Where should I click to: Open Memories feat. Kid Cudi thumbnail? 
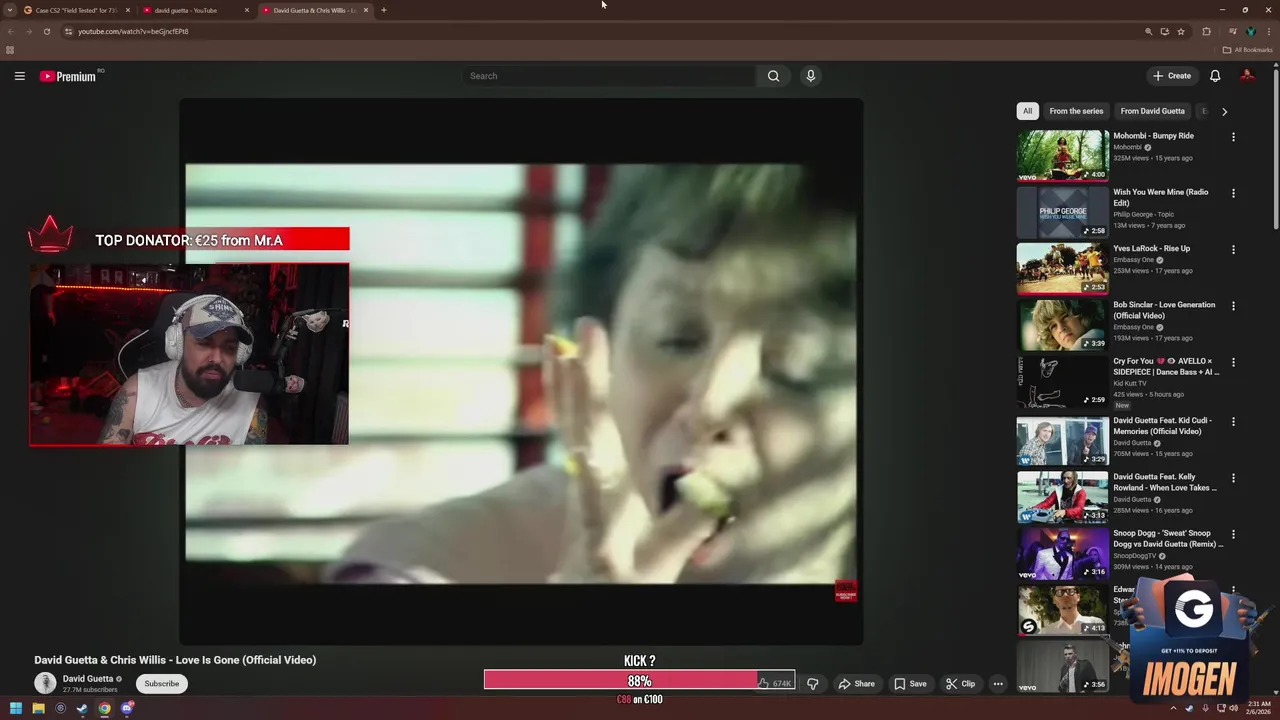[1063, 440]
